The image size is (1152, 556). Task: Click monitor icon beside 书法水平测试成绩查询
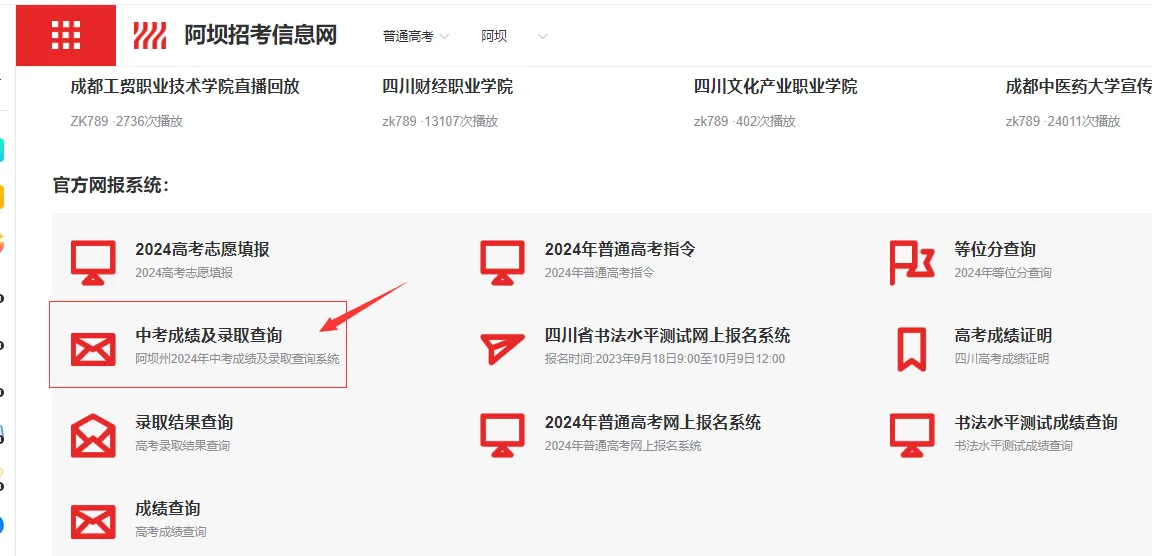click(912, 436)
